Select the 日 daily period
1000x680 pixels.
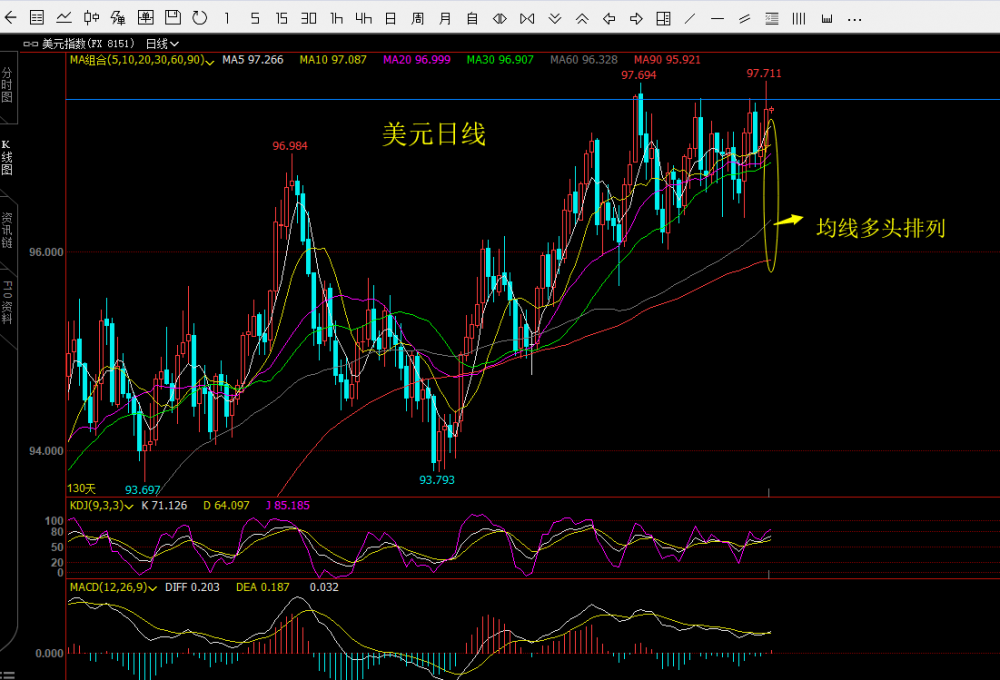[x=390, y=18]
